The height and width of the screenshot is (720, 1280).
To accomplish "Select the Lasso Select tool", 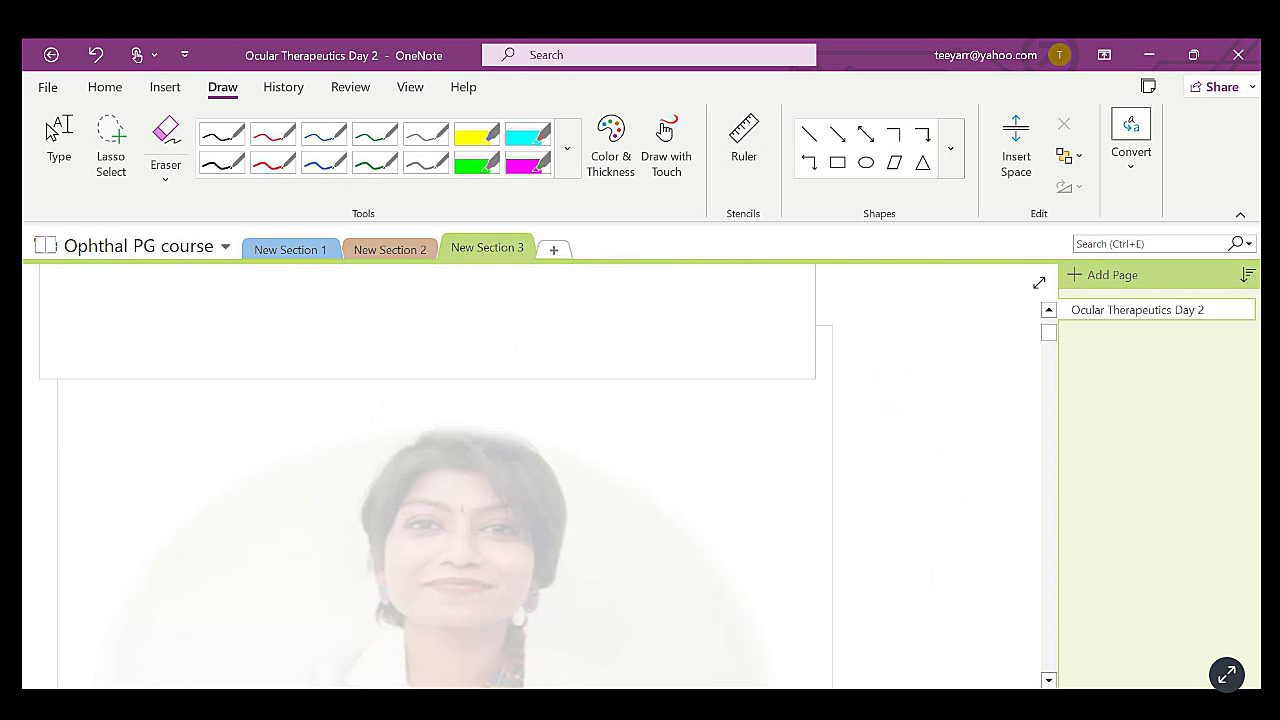I will 111,146.
